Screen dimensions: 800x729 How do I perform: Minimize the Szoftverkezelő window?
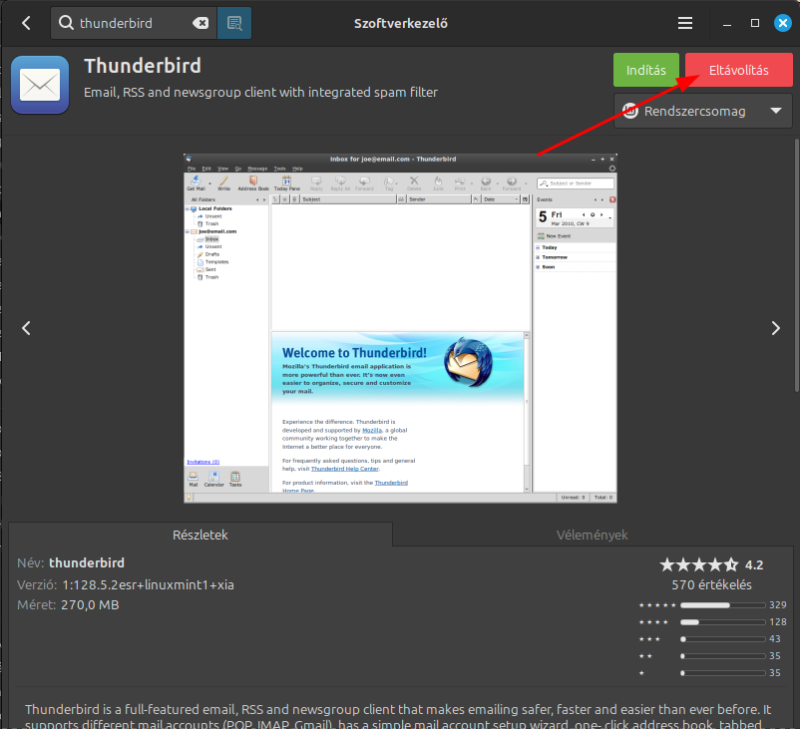[x=727, y=23]
